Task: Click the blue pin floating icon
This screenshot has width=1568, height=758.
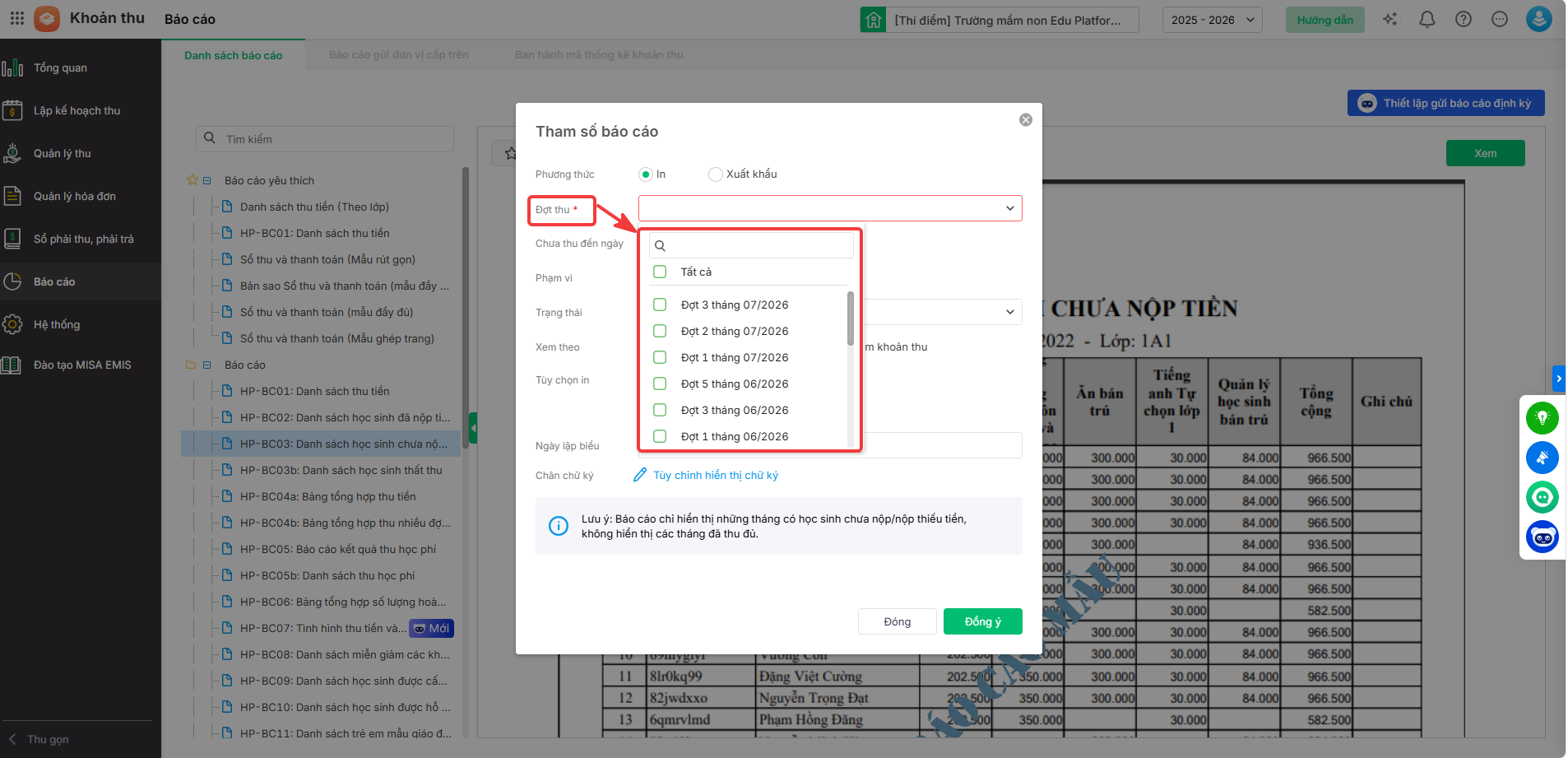Action: click(x=1542, y=458)
